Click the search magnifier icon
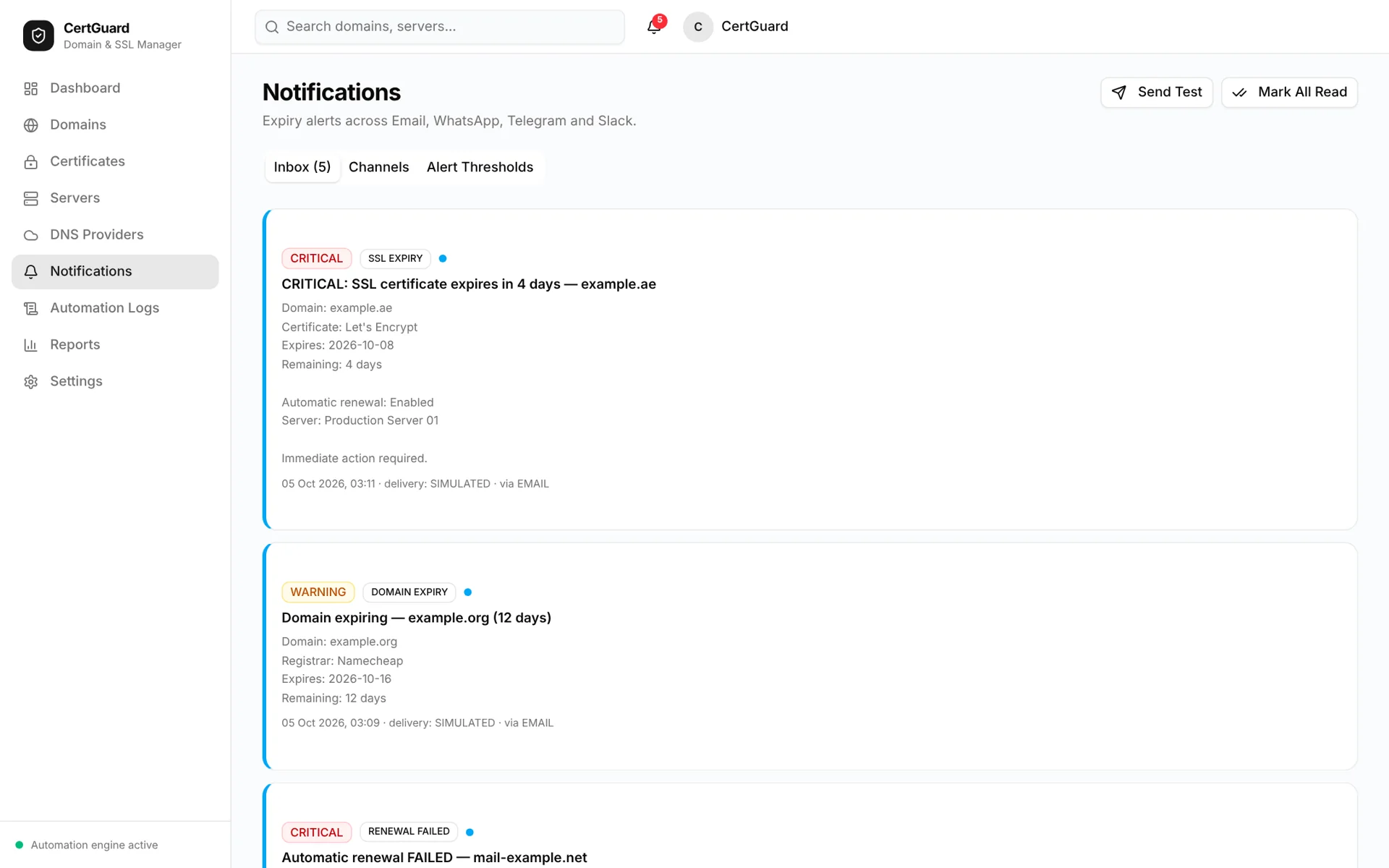 tap(272, 27)
